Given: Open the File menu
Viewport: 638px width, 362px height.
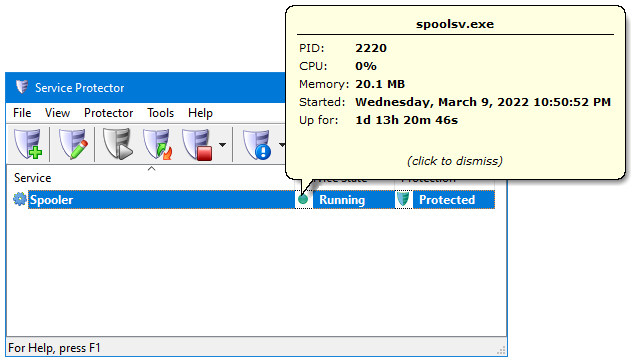Looking at the screenshot, I should click(22, 113).
